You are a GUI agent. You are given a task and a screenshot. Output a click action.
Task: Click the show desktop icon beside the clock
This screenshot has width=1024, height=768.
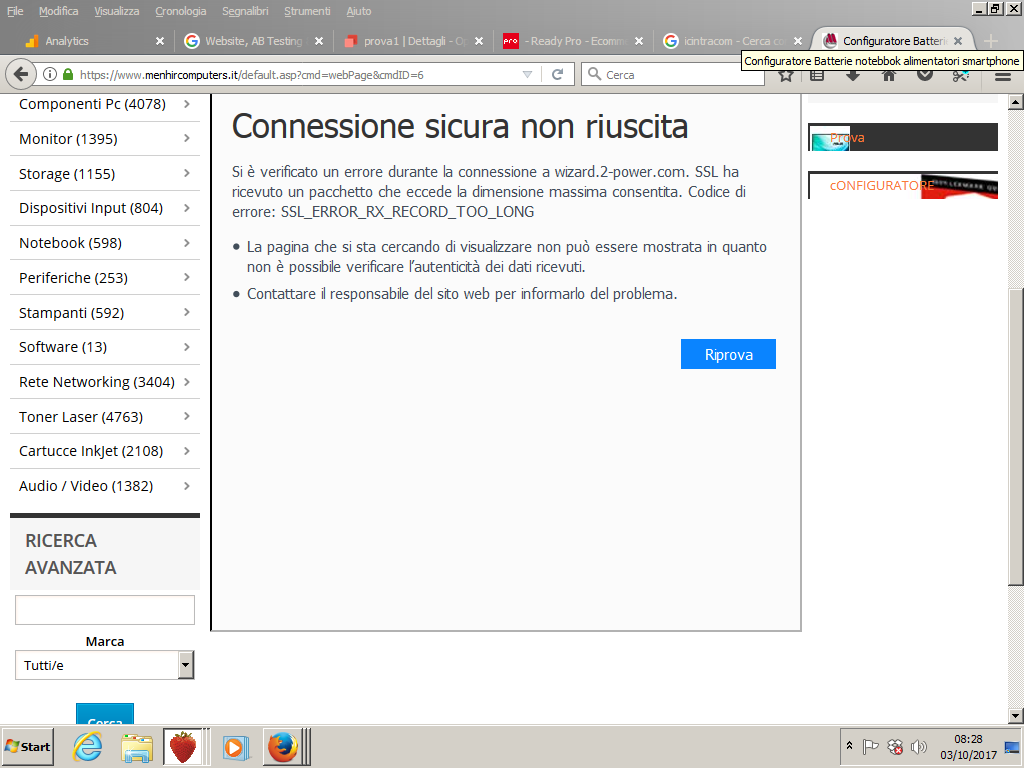click(x=1012, y=746)
